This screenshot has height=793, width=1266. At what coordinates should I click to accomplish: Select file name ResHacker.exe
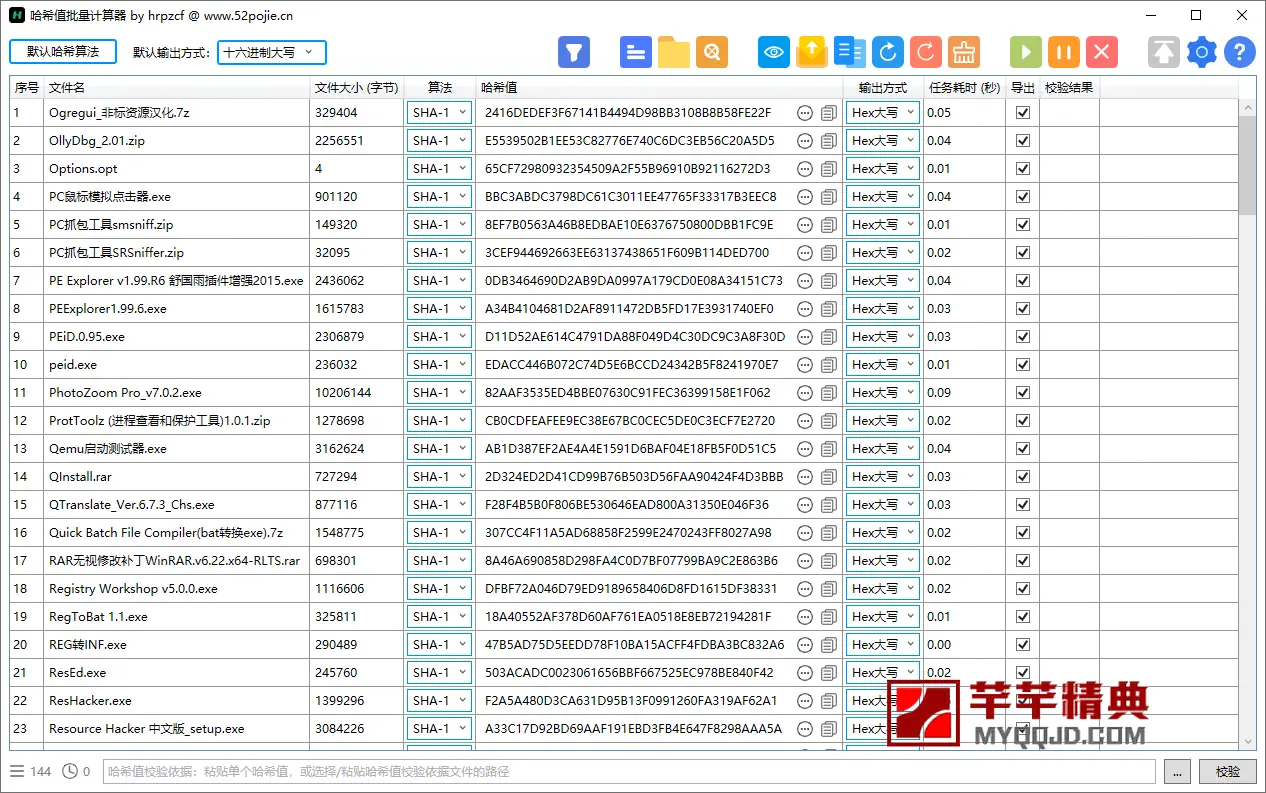pyautogui.click(x=90, y=701)
